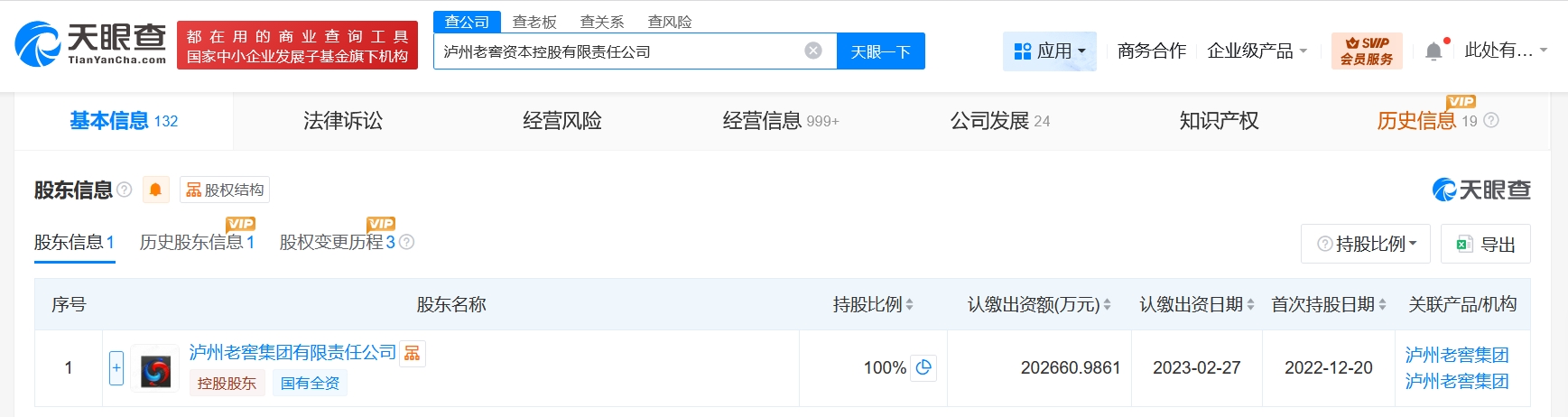The image size is (1568, 417).
Task: Click the TianYanCha logo in the header
Action: point(90,44)
